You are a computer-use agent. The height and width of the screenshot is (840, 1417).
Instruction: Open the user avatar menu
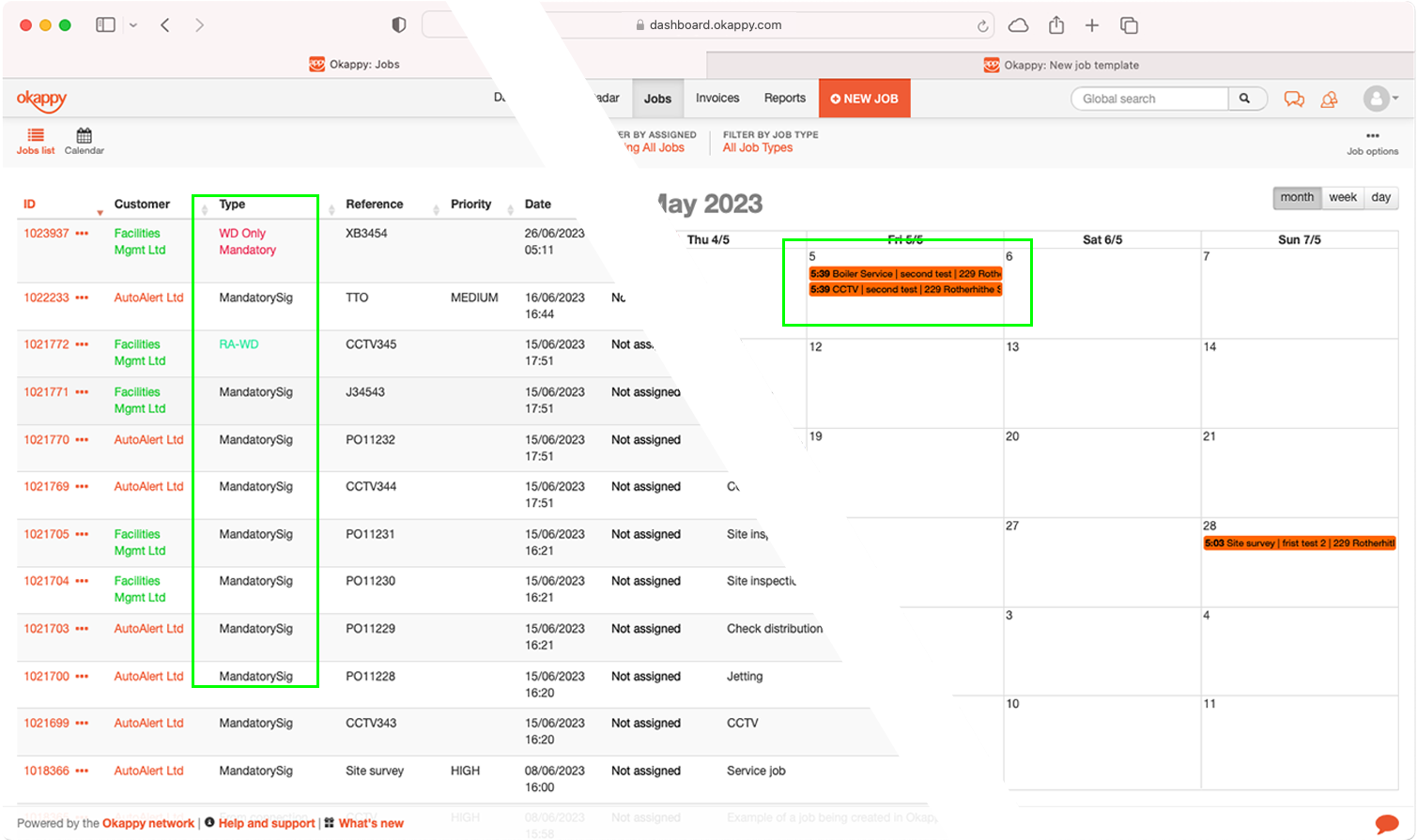pyautogui.click(x=1380, y=99)
